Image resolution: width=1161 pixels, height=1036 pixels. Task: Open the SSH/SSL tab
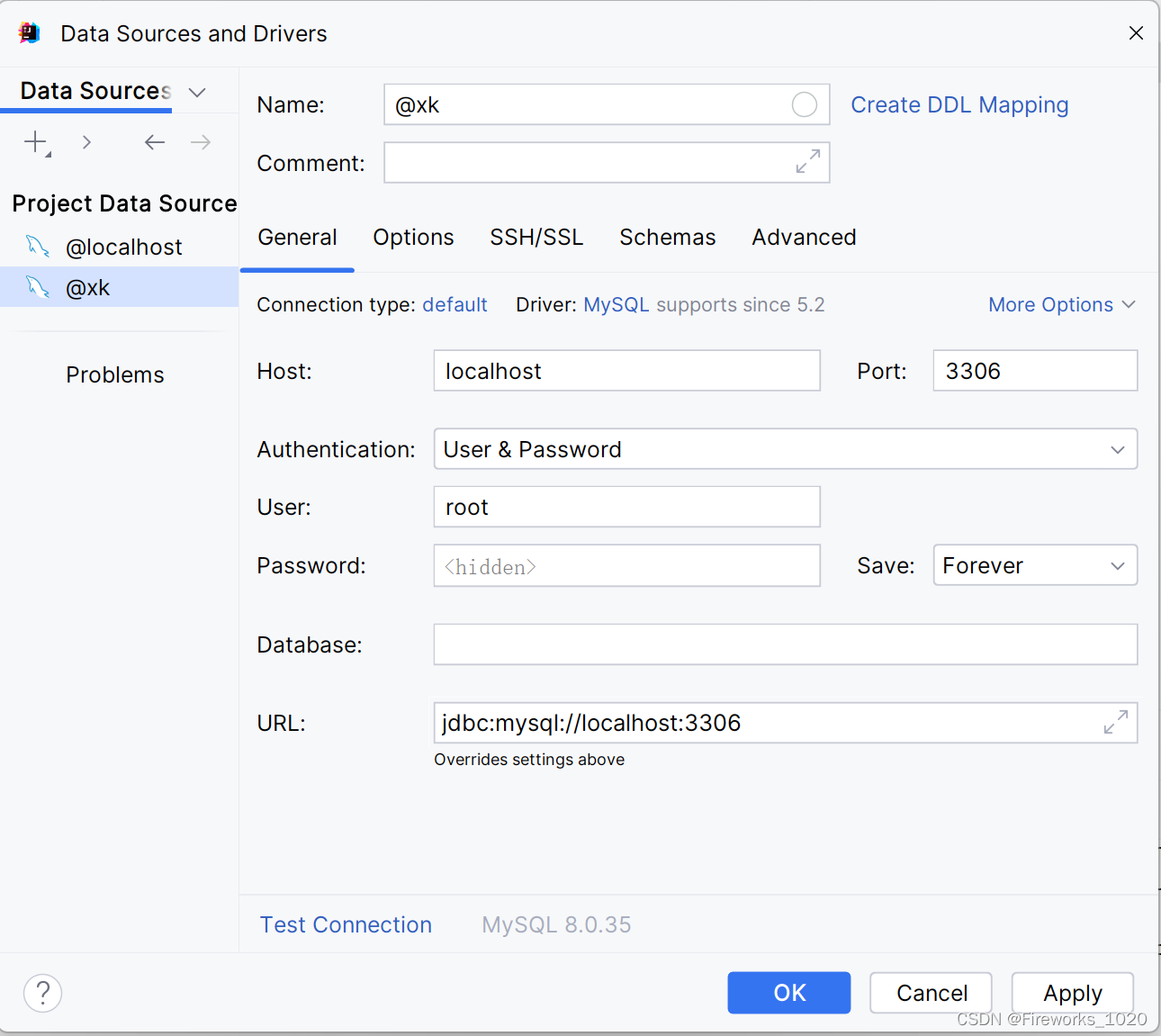pyautogui.click(x=536, y=237)
